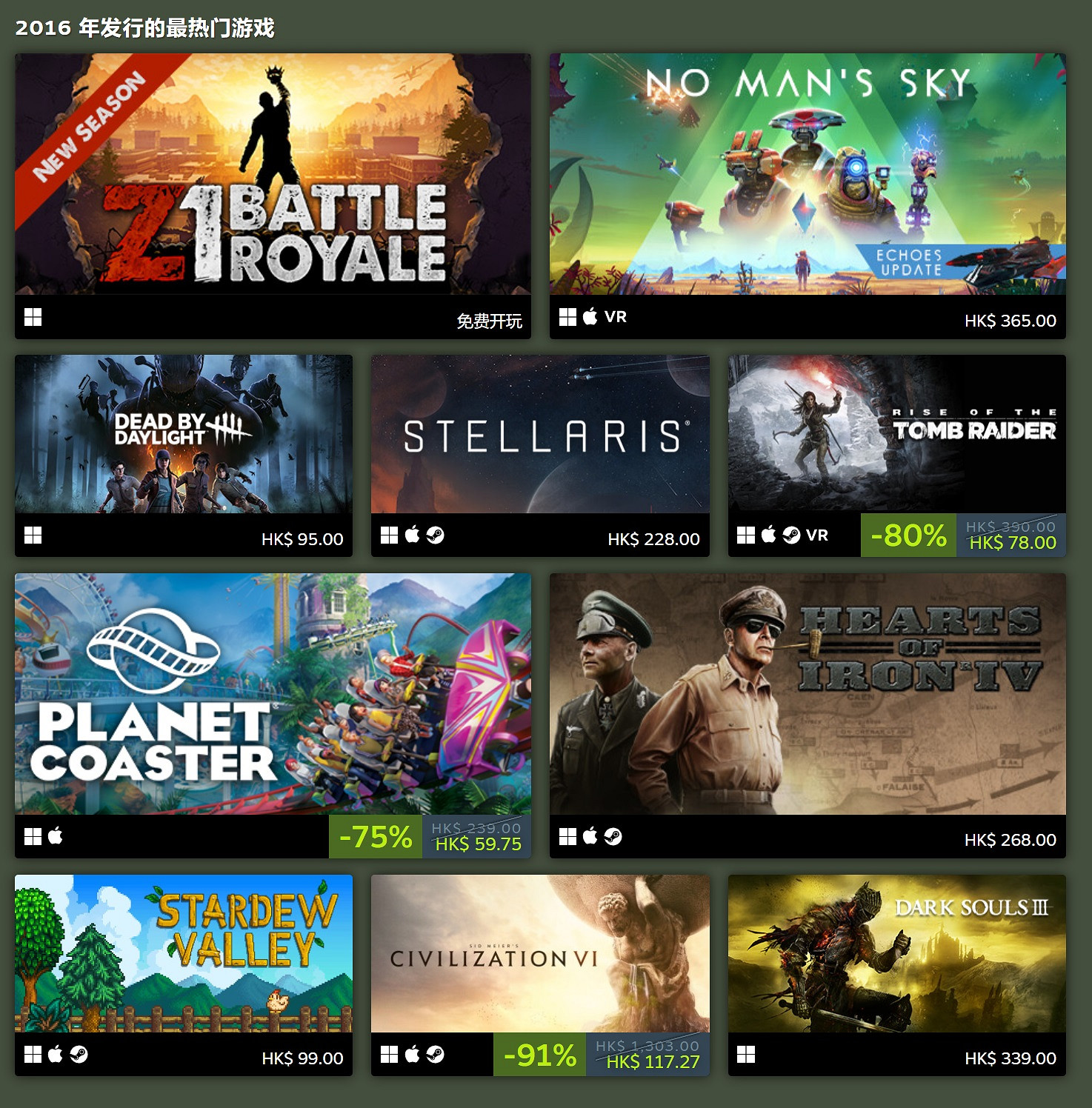Click the HK$ 268.00 price for Hearts of Iron
The image size is (1092, 1108).
pos(1011,840)
